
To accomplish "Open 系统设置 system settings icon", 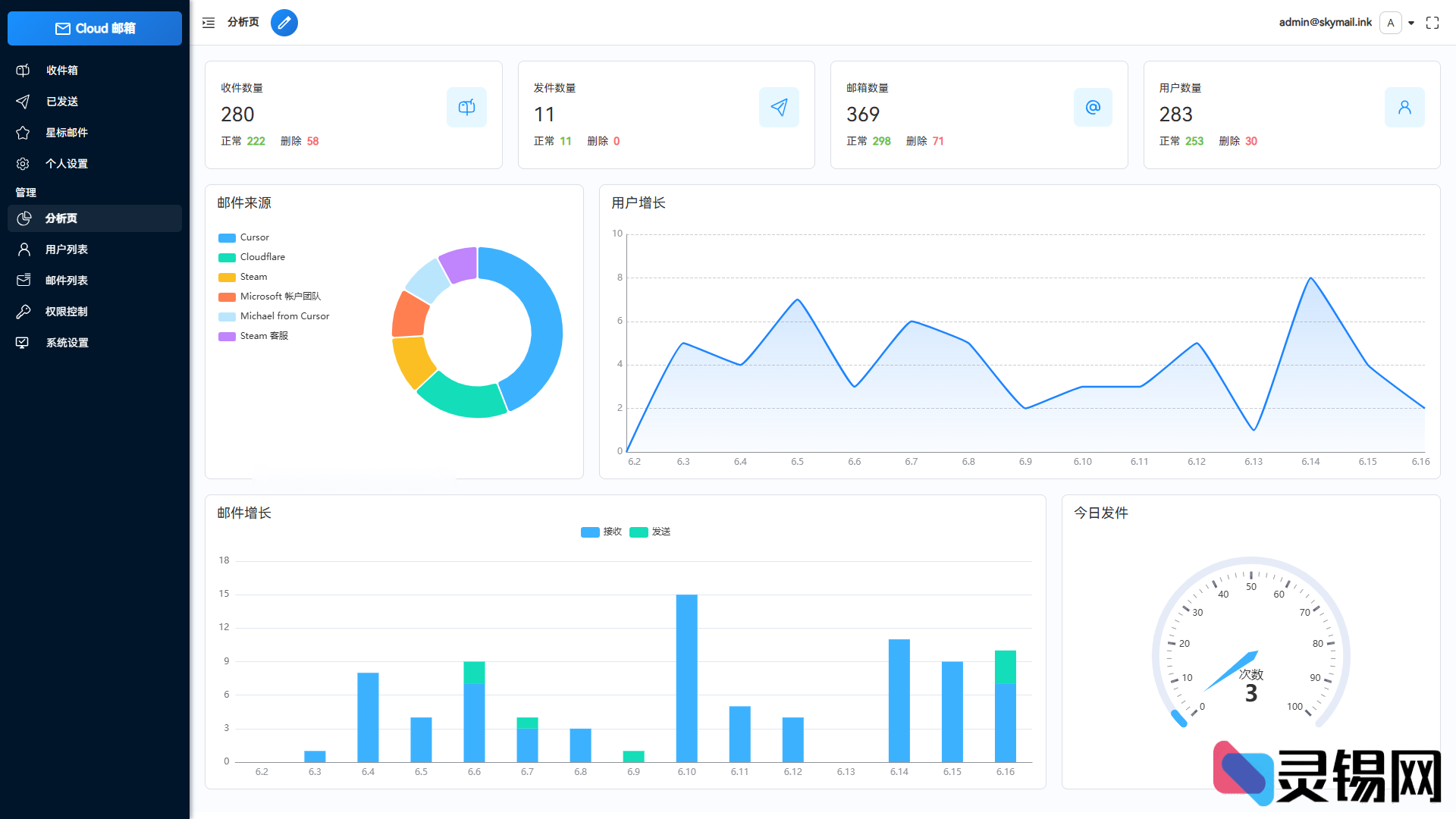I will 23,342.
